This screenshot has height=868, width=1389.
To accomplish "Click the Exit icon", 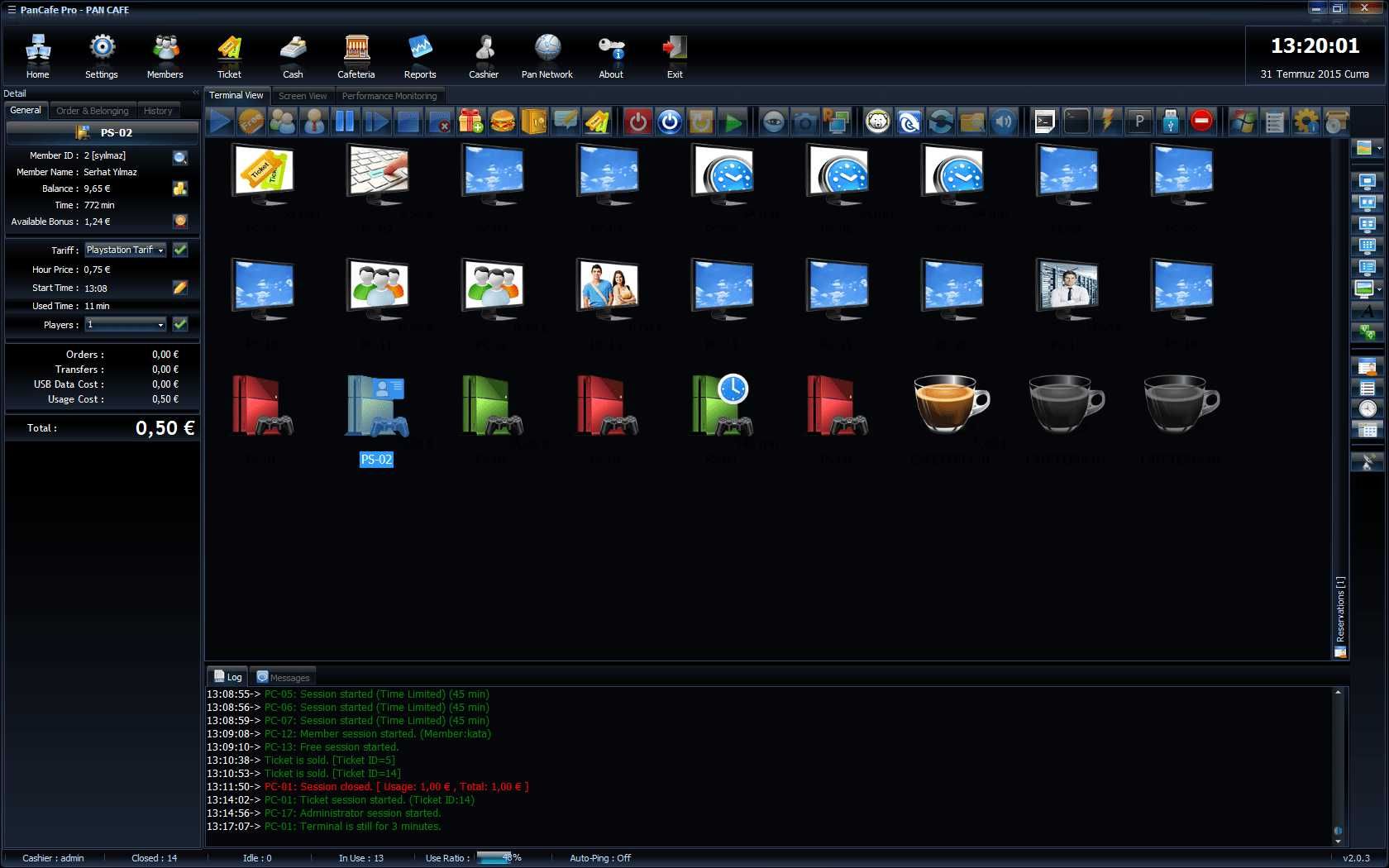I will point(675,56).
